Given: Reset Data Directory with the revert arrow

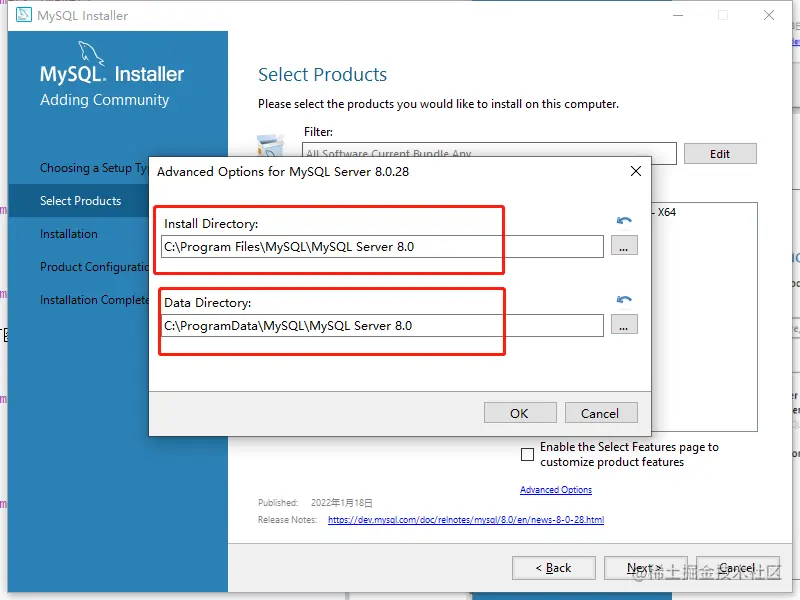Looking at the screenshot, I should point(624,299).
